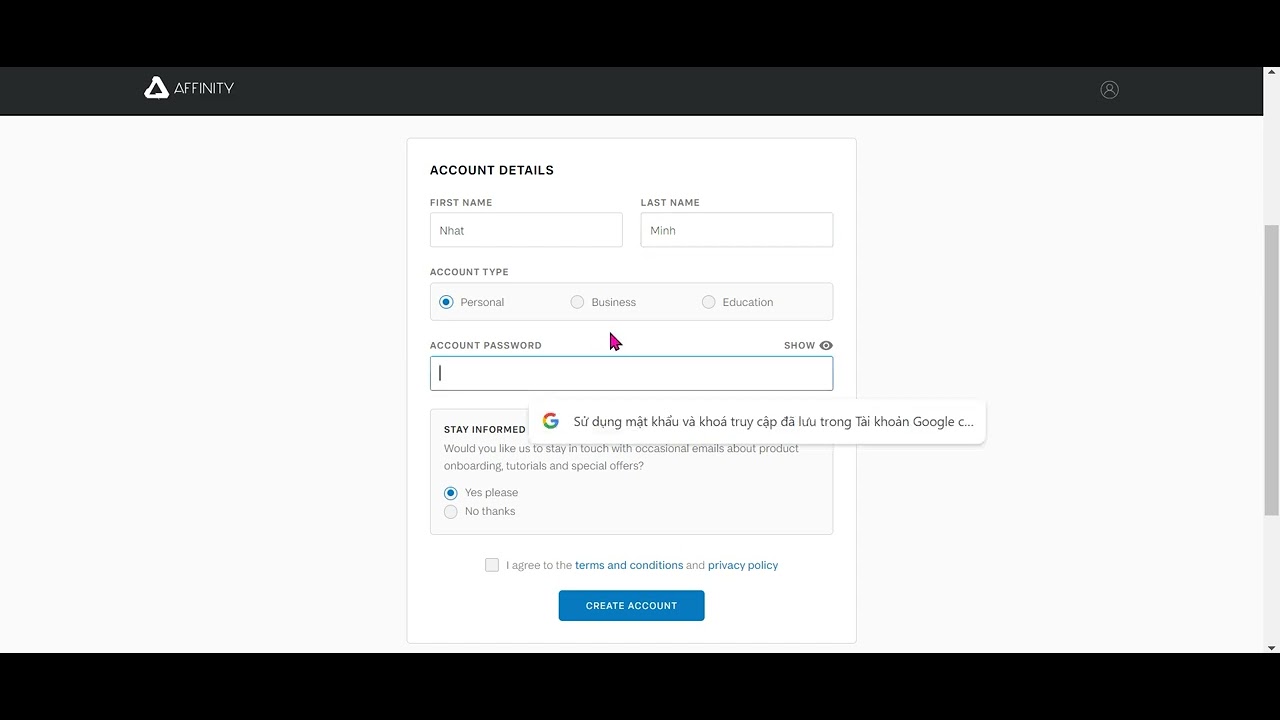The width and height of the screenshot is (1280, 720).
Task: Use saved Google password suggestion
Action: click(773, 422)
